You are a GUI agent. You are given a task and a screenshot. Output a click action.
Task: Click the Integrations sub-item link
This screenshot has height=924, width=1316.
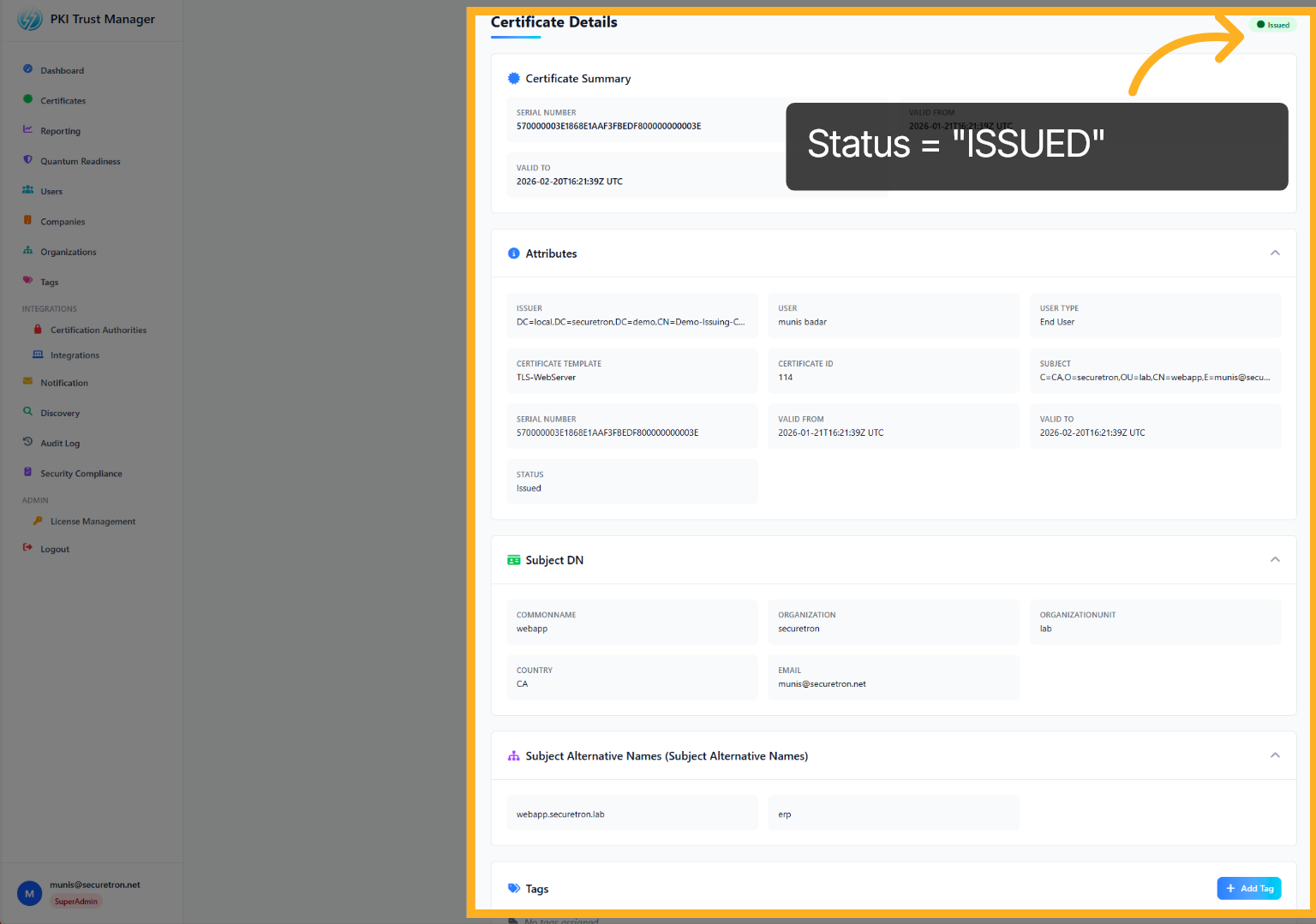click(75, 355)
